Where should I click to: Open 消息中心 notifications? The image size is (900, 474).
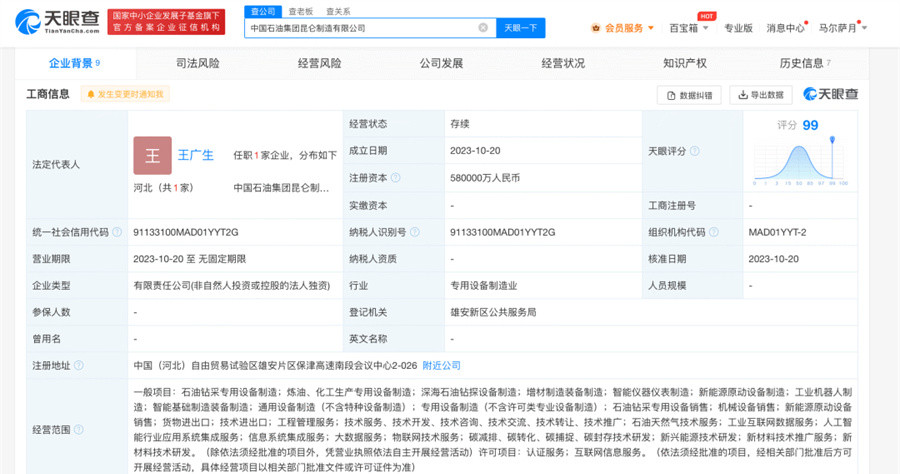(786, 28)
